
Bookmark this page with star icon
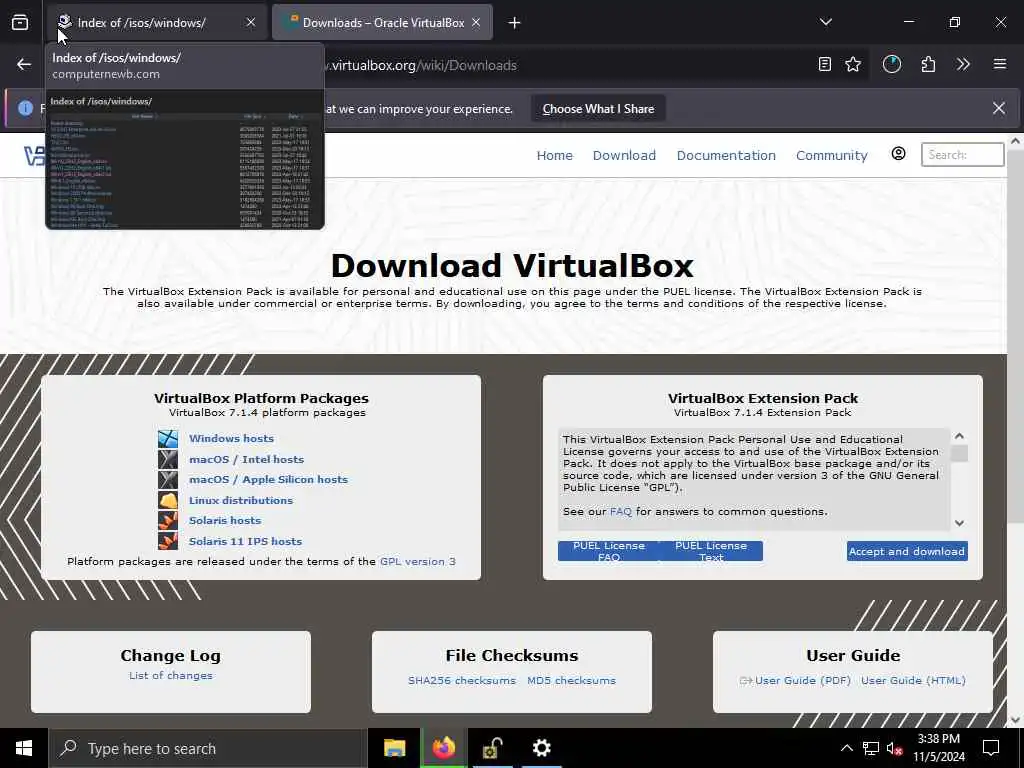click(x=853, y=64)
